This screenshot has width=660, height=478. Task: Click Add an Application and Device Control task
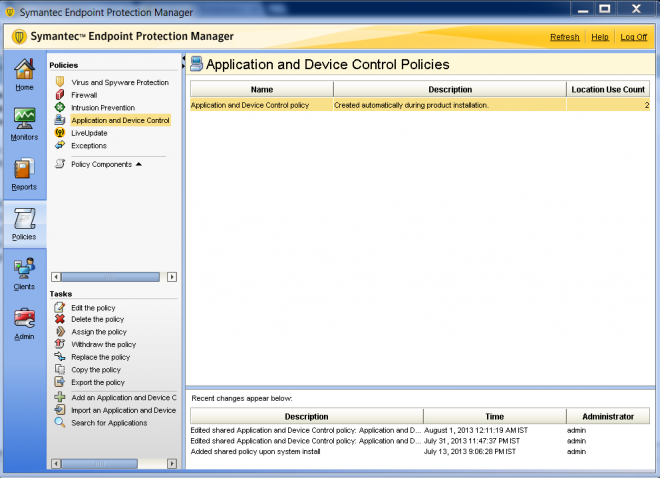click(x=124, y=398)
